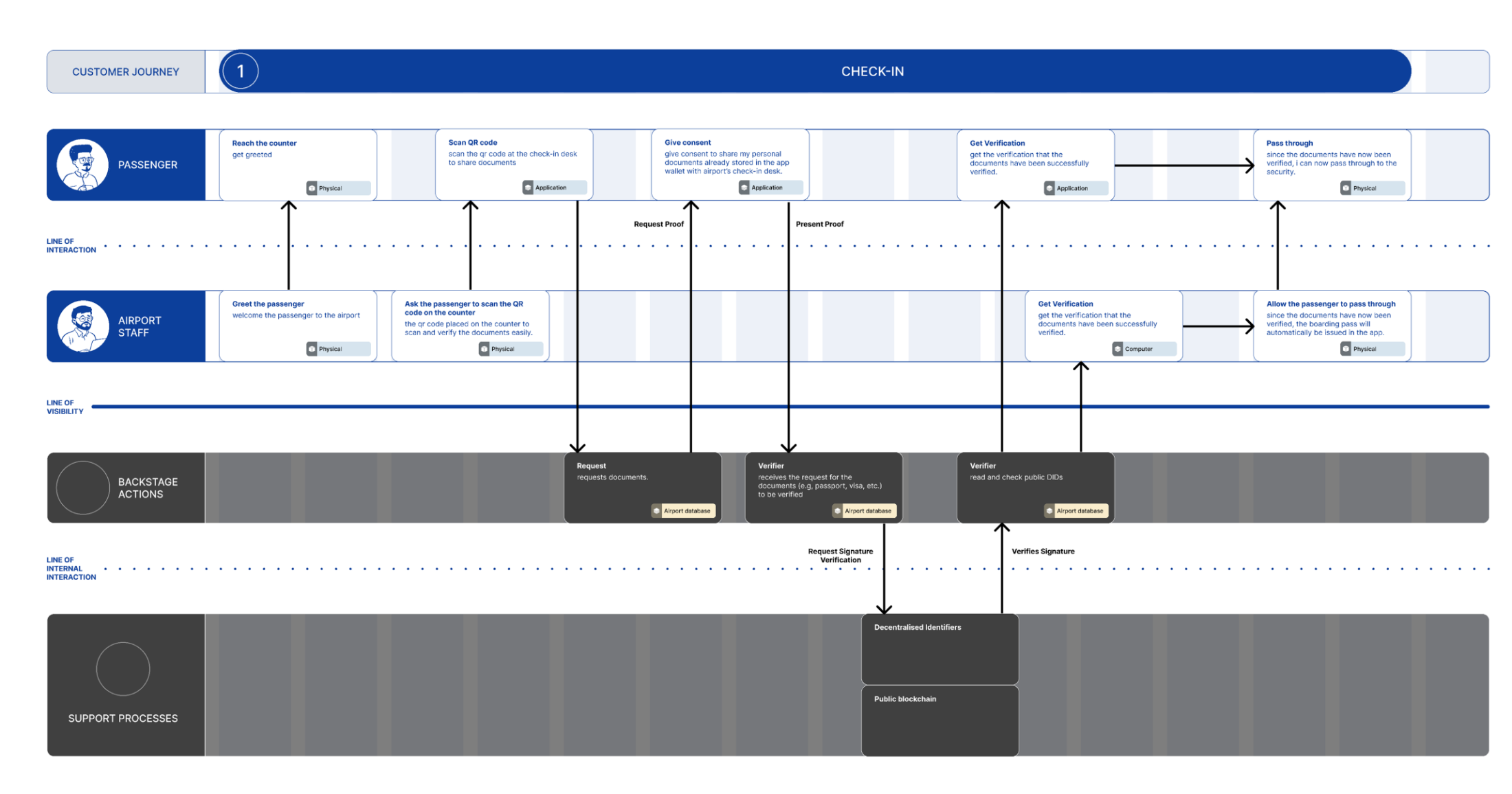The width and height of the screenshot is (1512, 794).
Task: Open the Reach the counter card
Action: pyautogui.click(x=298, y=165)
